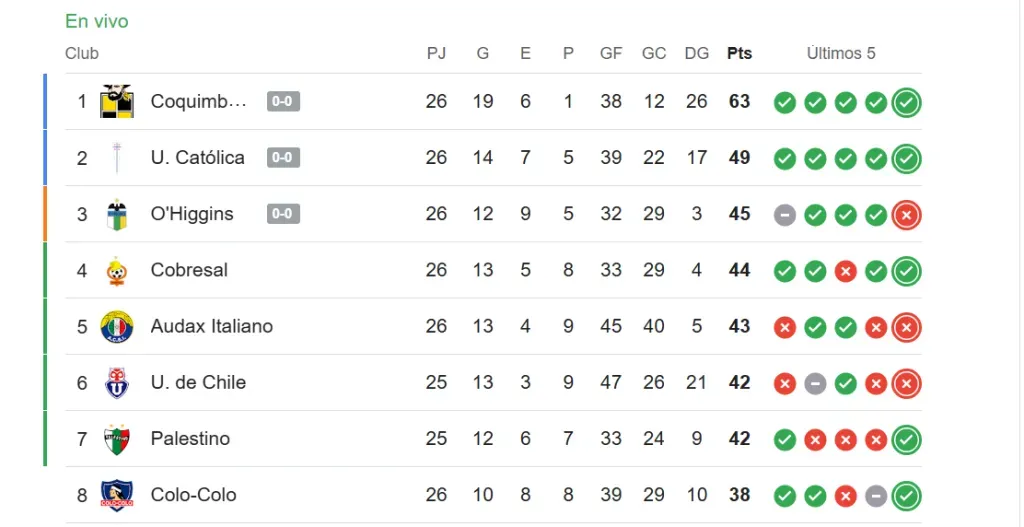Open O'Higgins' live 0-0 score badge
This screenshot has width=1024, height=527.
pyautogui.click(x=284, y=214)
